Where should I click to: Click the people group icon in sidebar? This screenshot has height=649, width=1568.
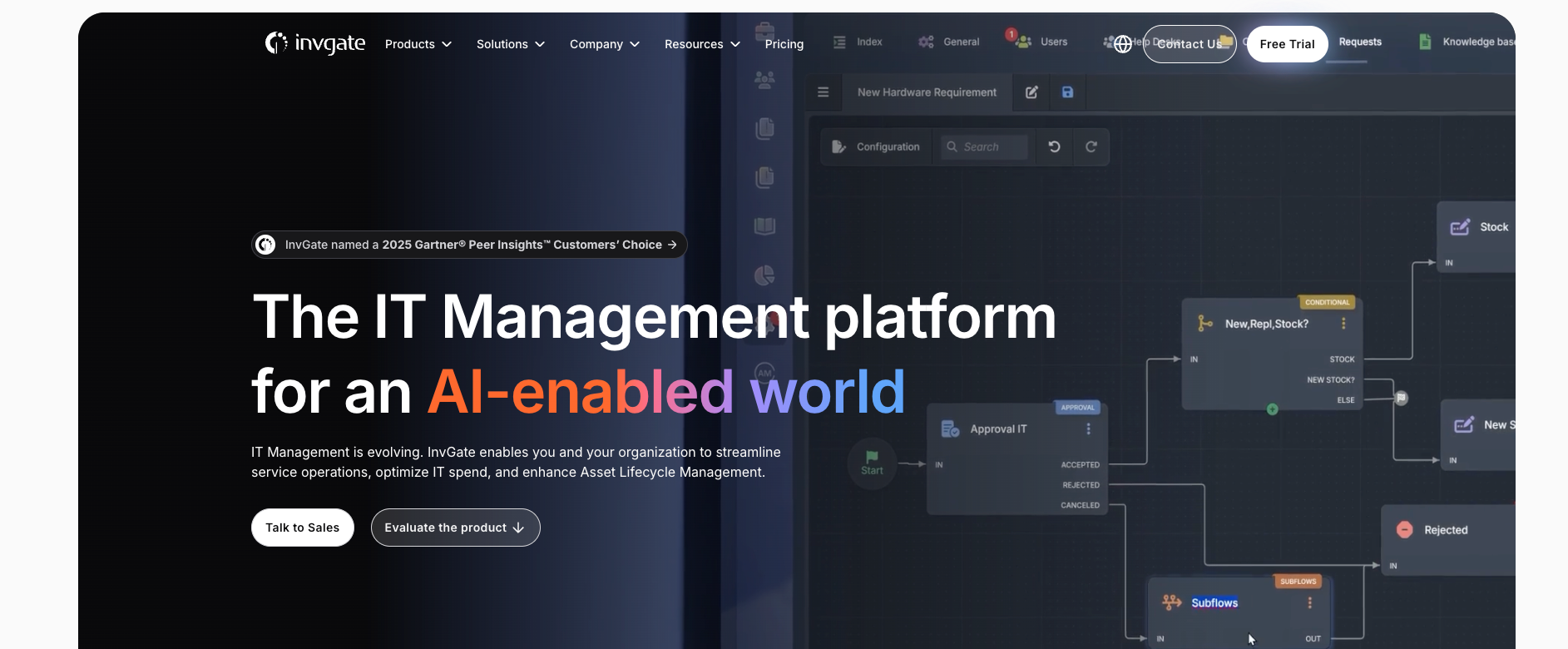tap(764, 80)
